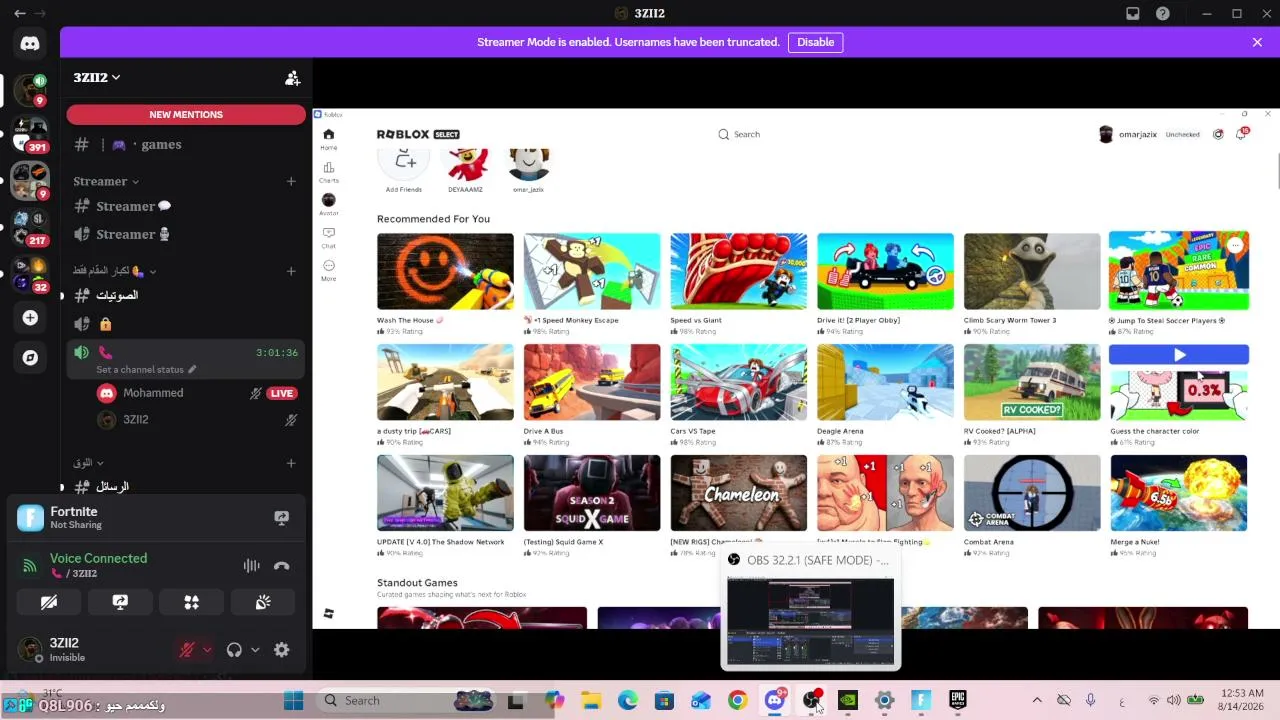Screen dimensions: 1280x720
Task: Dismiss the Streamer Mode banner
Action: click(x=1257, y=42)
